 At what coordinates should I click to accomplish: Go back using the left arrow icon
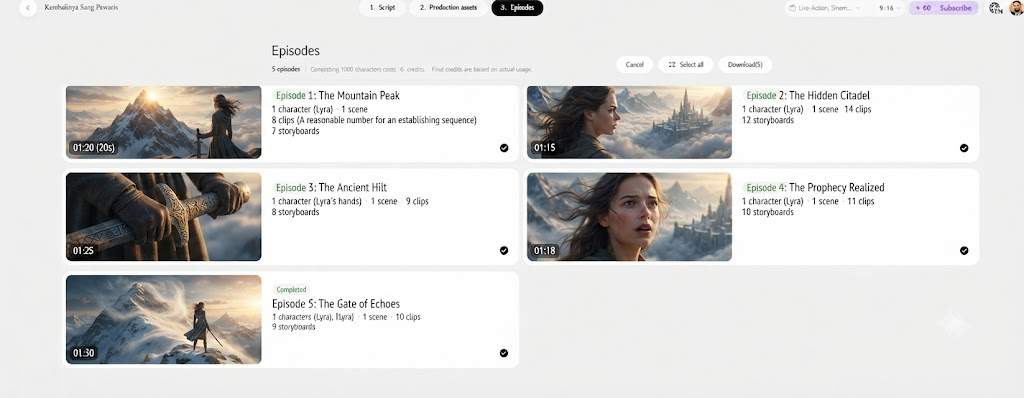[27, 8]
